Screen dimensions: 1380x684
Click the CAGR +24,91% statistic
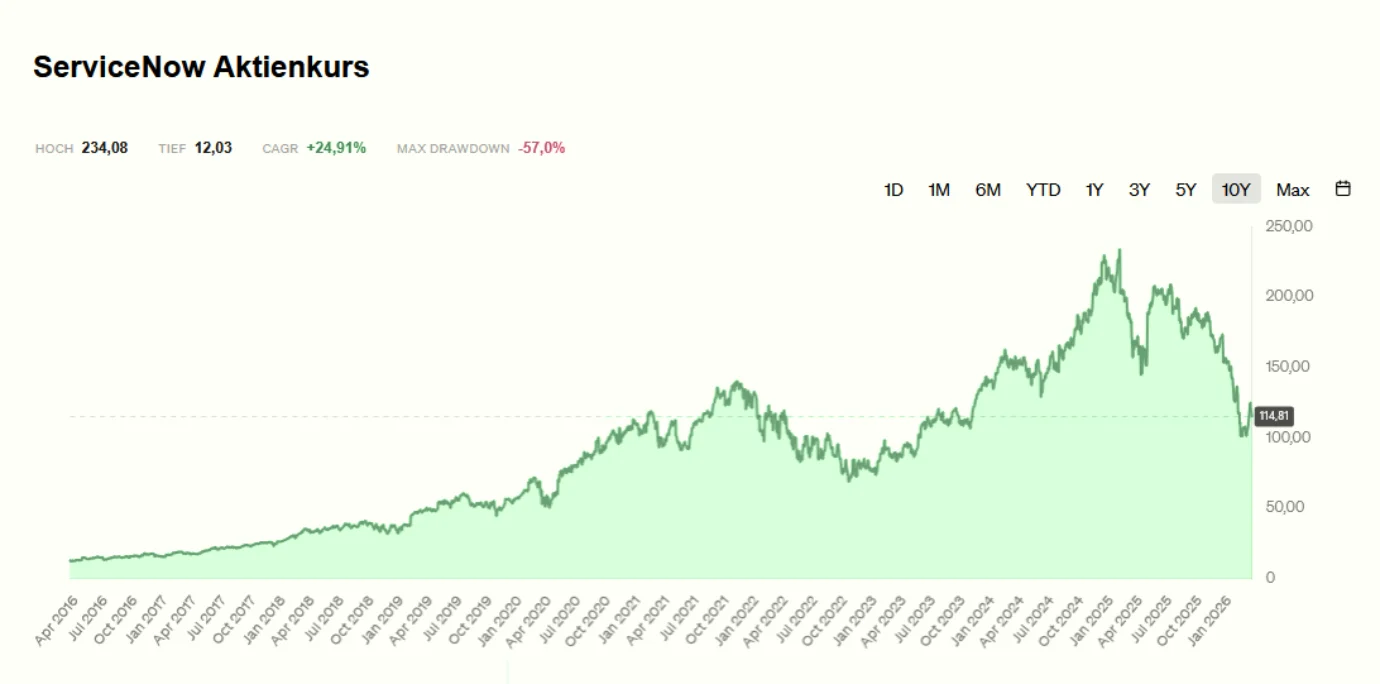(337, 147)
